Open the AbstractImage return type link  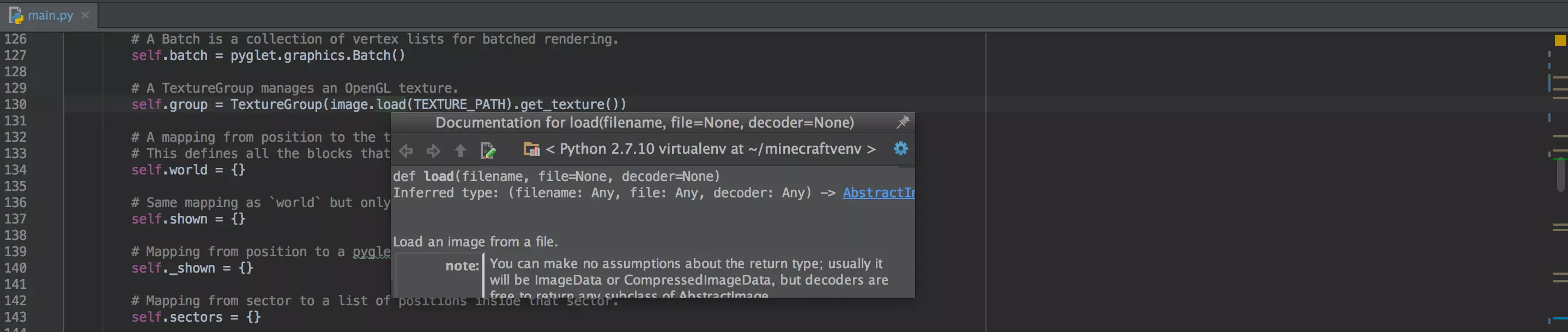tap(877, 193)
